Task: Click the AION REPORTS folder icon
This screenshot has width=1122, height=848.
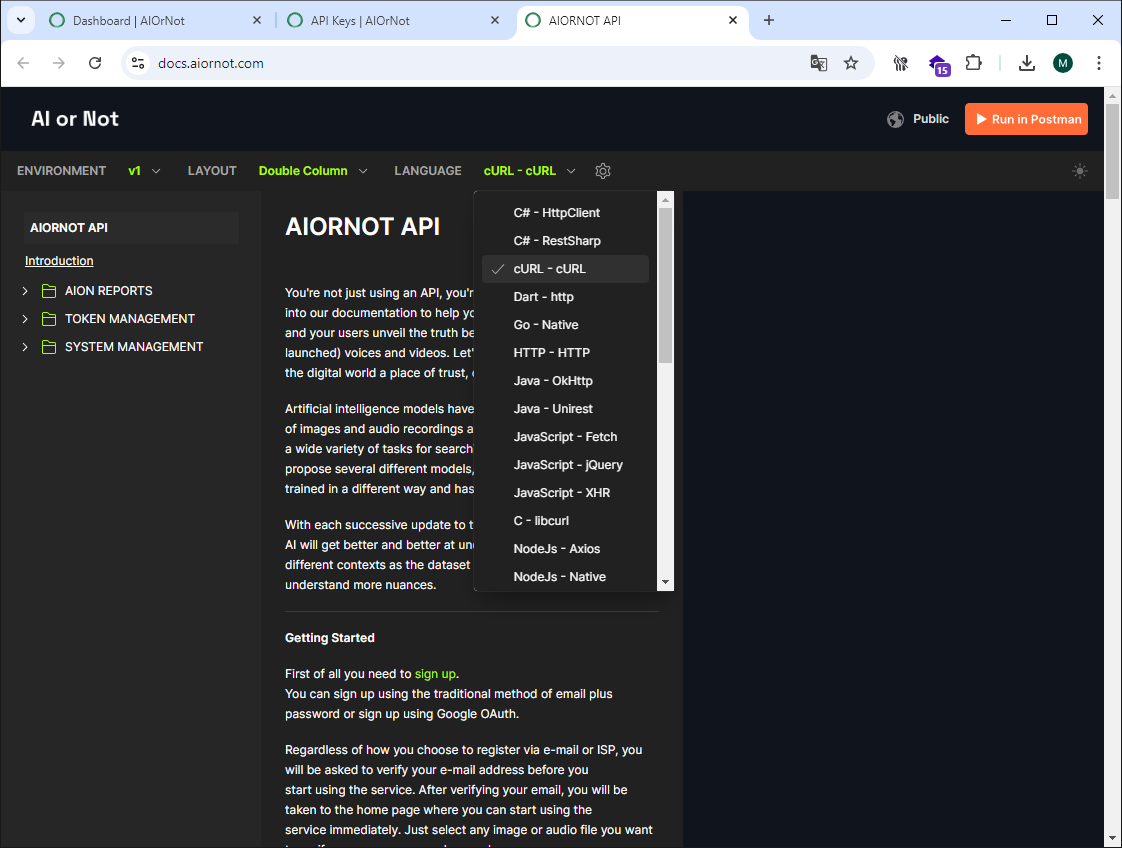Action: [49, 291]
